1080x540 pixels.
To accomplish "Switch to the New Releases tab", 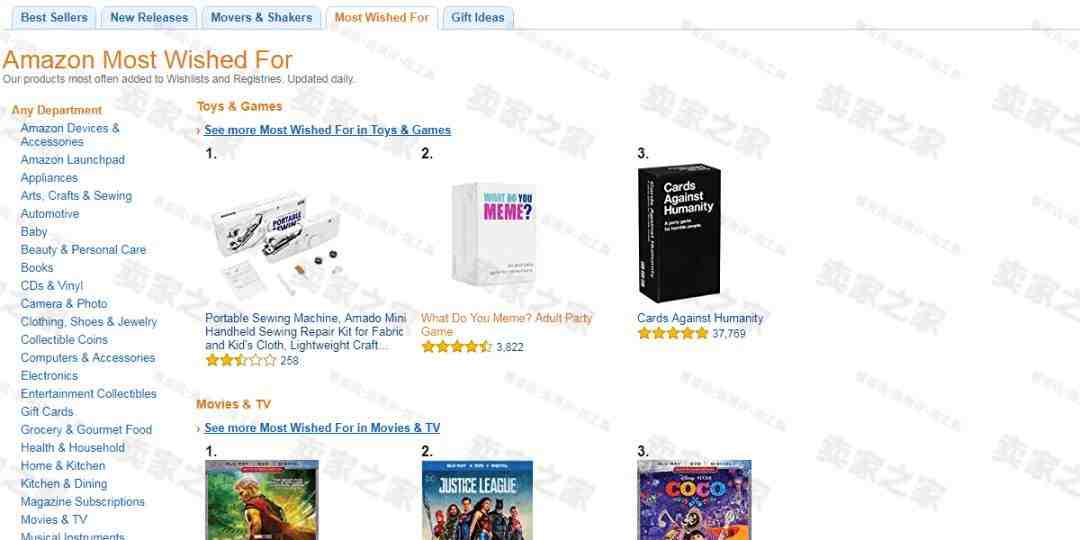I will pyautogui.click(x=149, y=18).
